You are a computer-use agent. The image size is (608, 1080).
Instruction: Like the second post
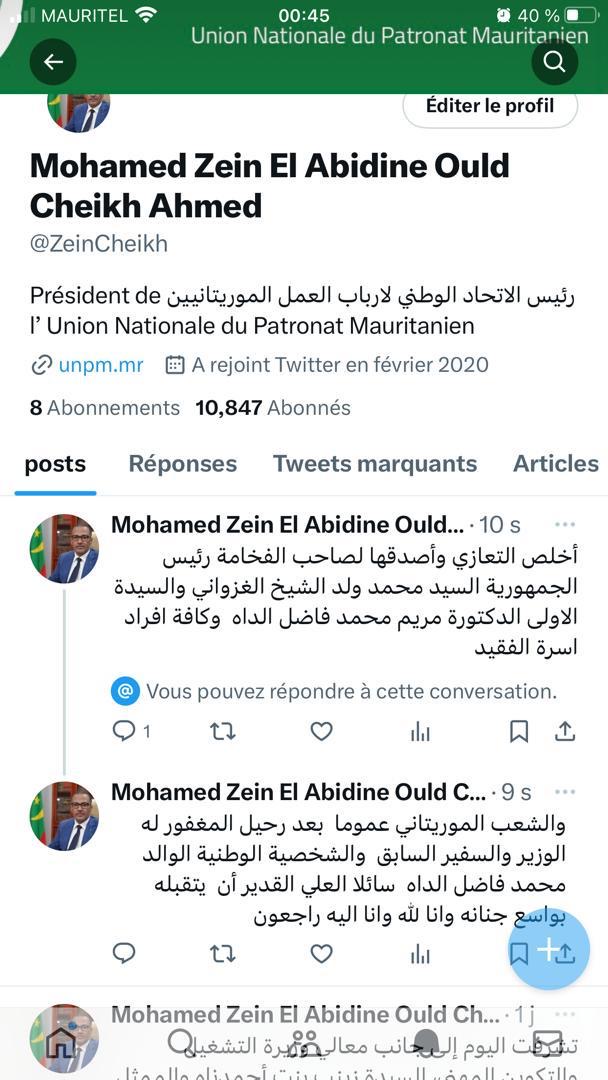pos(321,954)
